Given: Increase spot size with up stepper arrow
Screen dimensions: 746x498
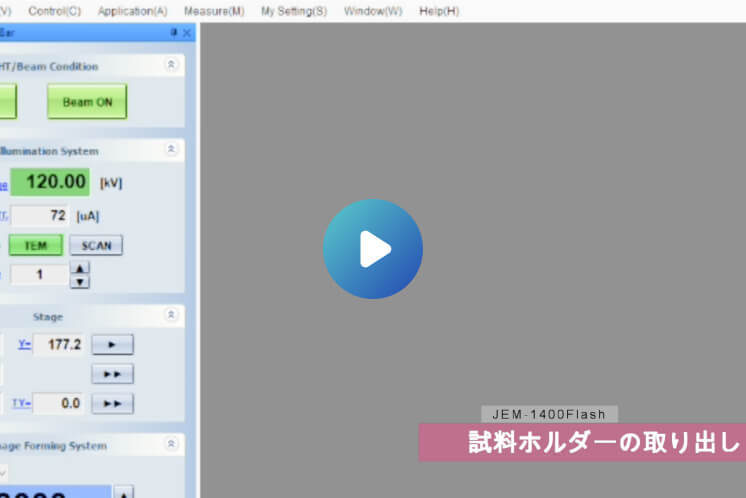Looking at the screenshot, I should click(80, 267).
